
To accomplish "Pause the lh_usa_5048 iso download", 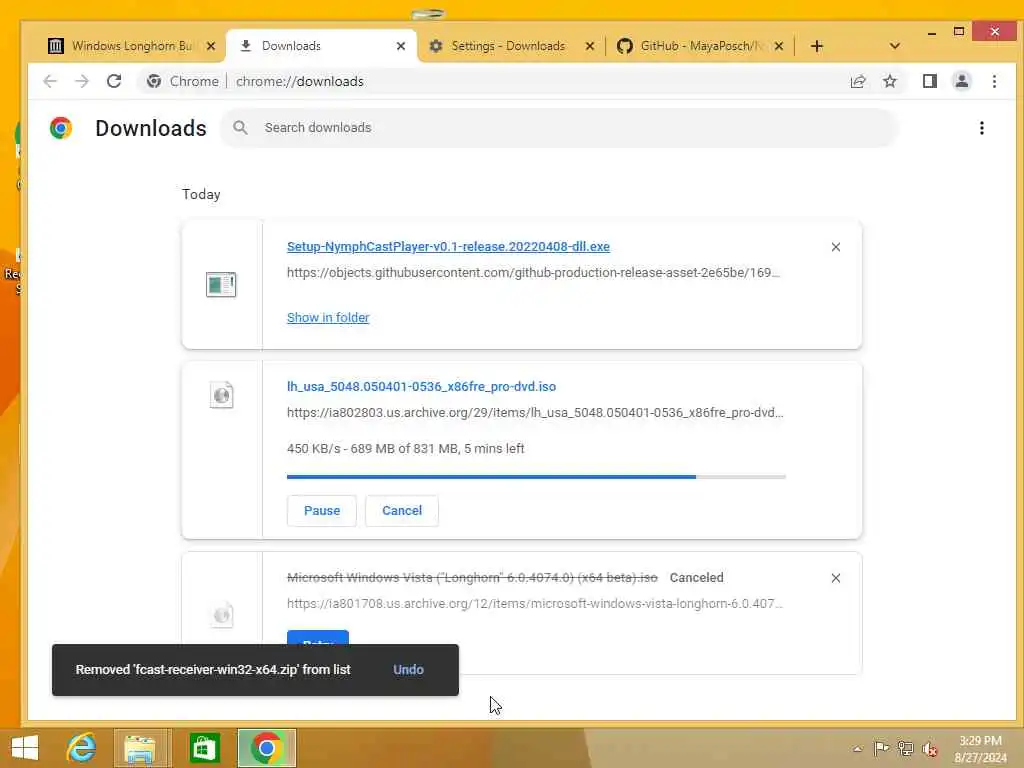I will point(321,511).
